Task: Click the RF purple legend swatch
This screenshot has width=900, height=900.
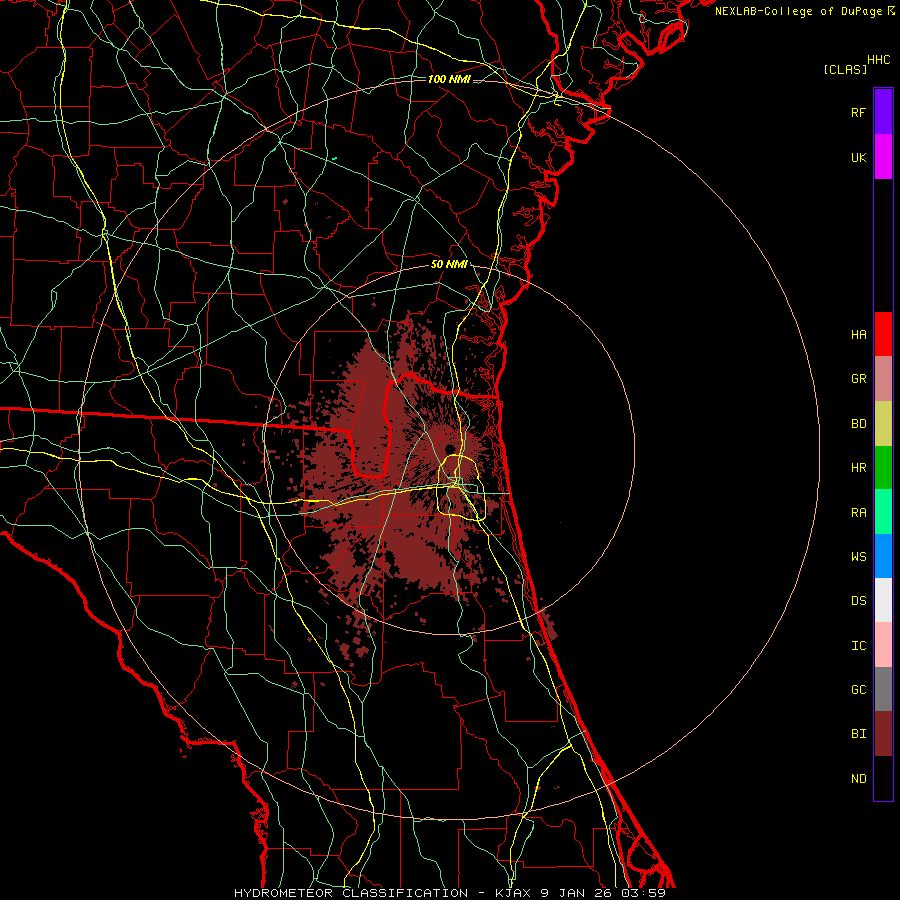Action: pyautogui.click(x=883, y=112)
